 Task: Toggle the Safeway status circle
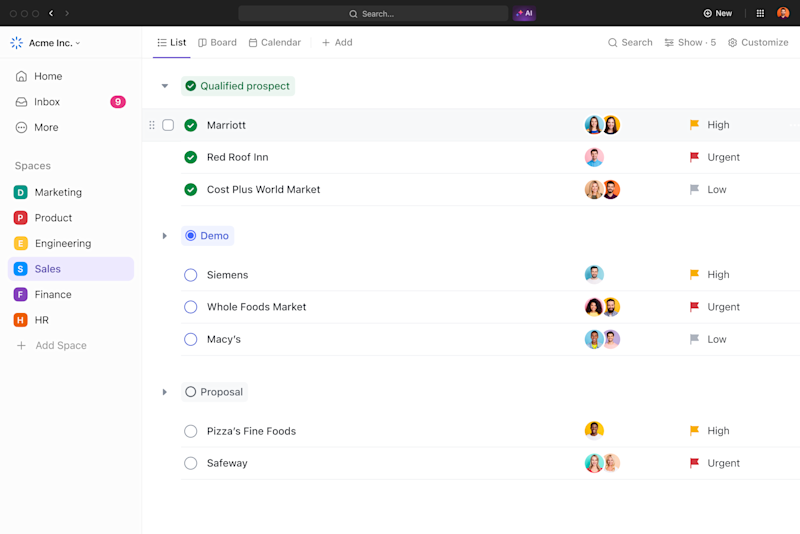(x=191, y=463)
